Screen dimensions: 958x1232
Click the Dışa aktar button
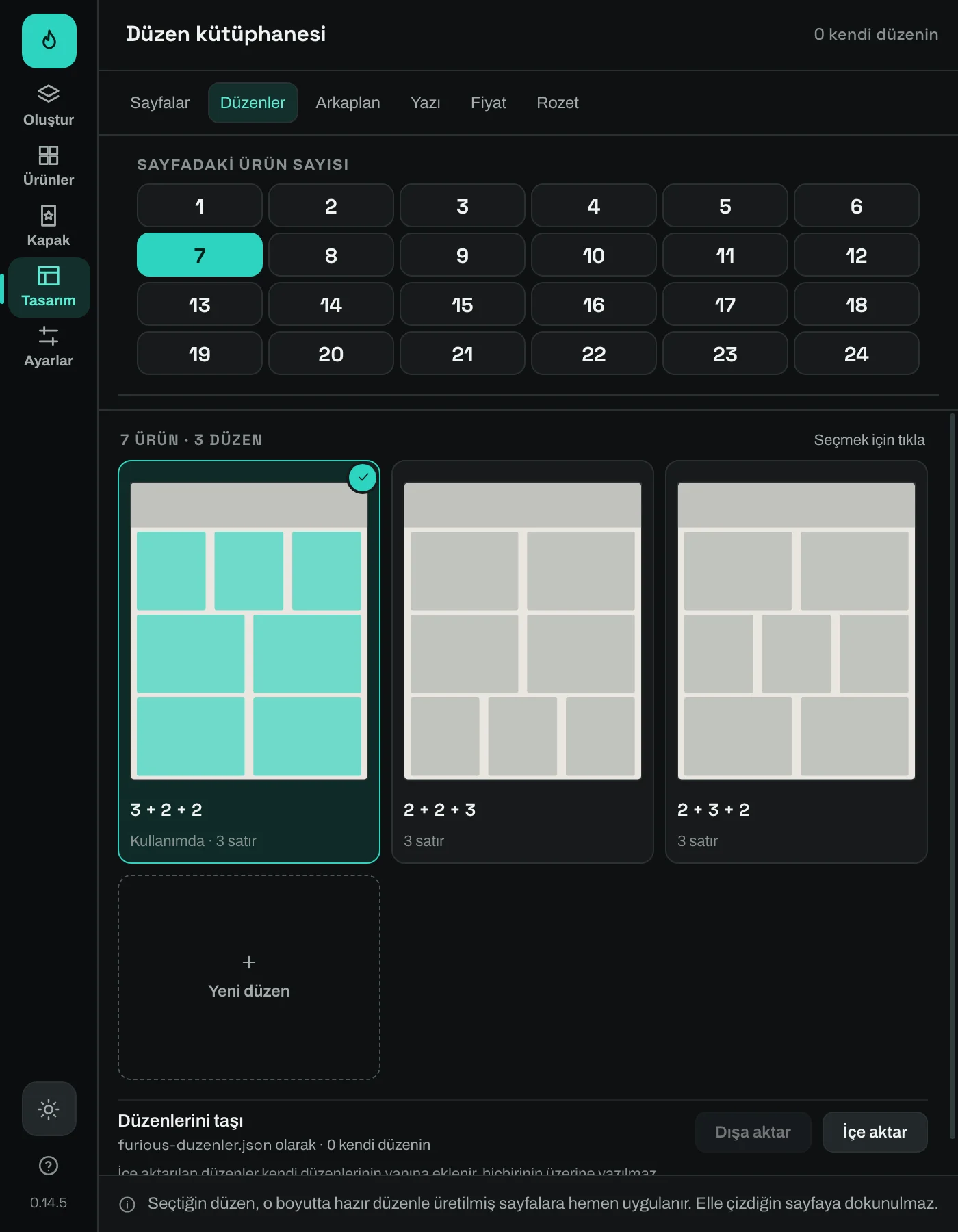tap(753, 1132)
